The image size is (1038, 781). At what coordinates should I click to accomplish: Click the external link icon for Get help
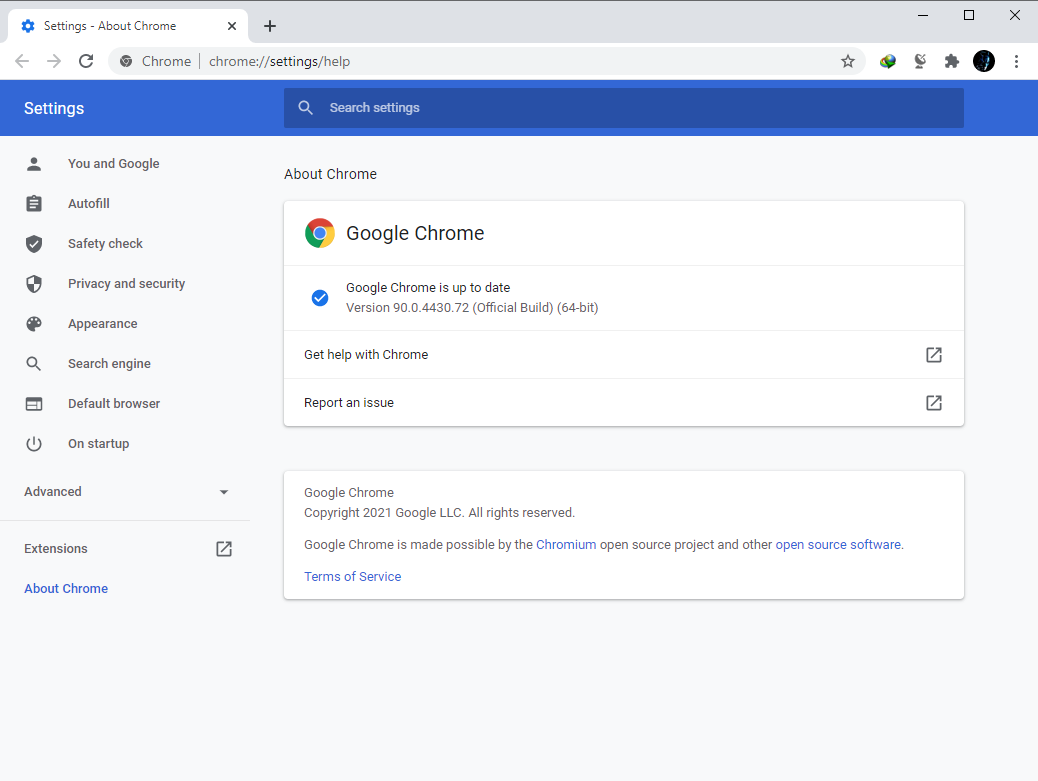(x=933, y=355)
